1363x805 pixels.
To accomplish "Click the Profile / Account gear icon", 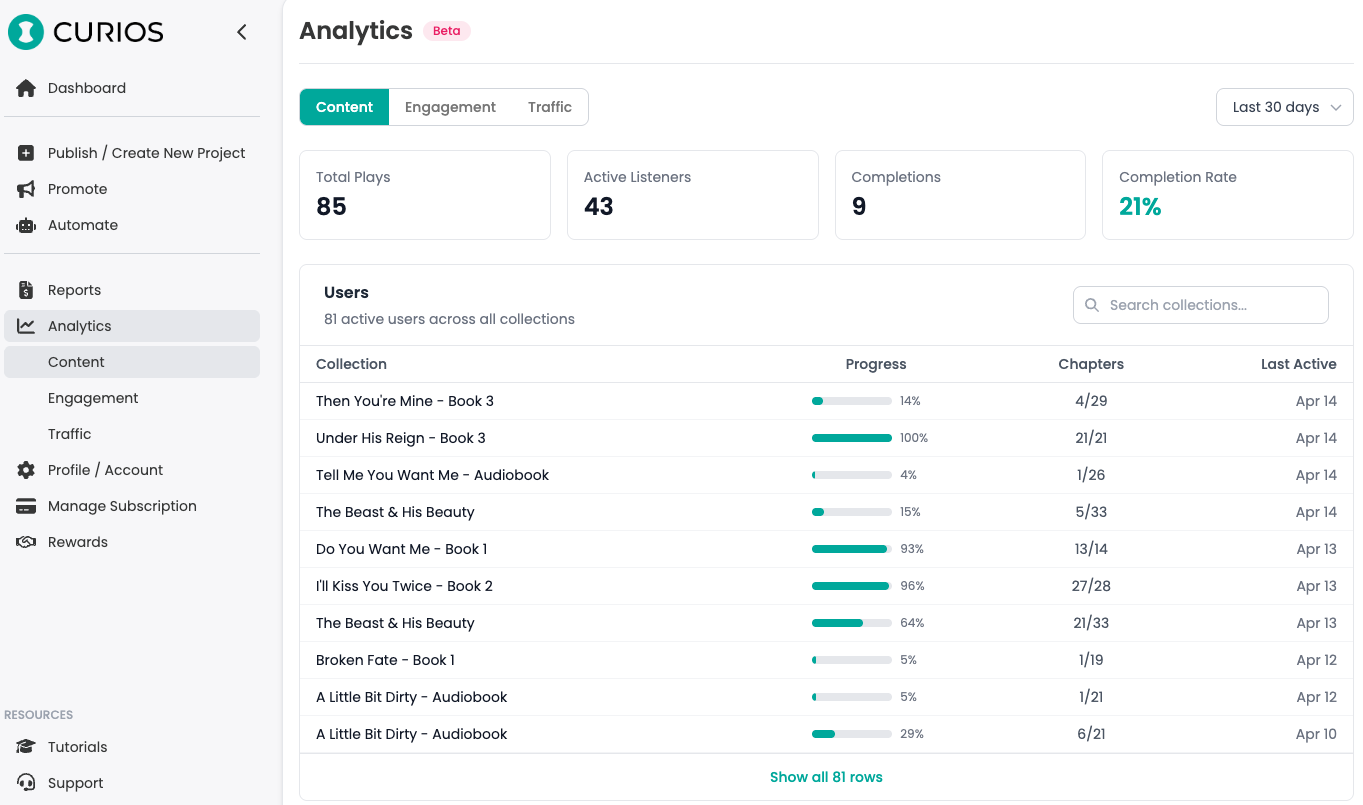I will (x=26, y=470).
